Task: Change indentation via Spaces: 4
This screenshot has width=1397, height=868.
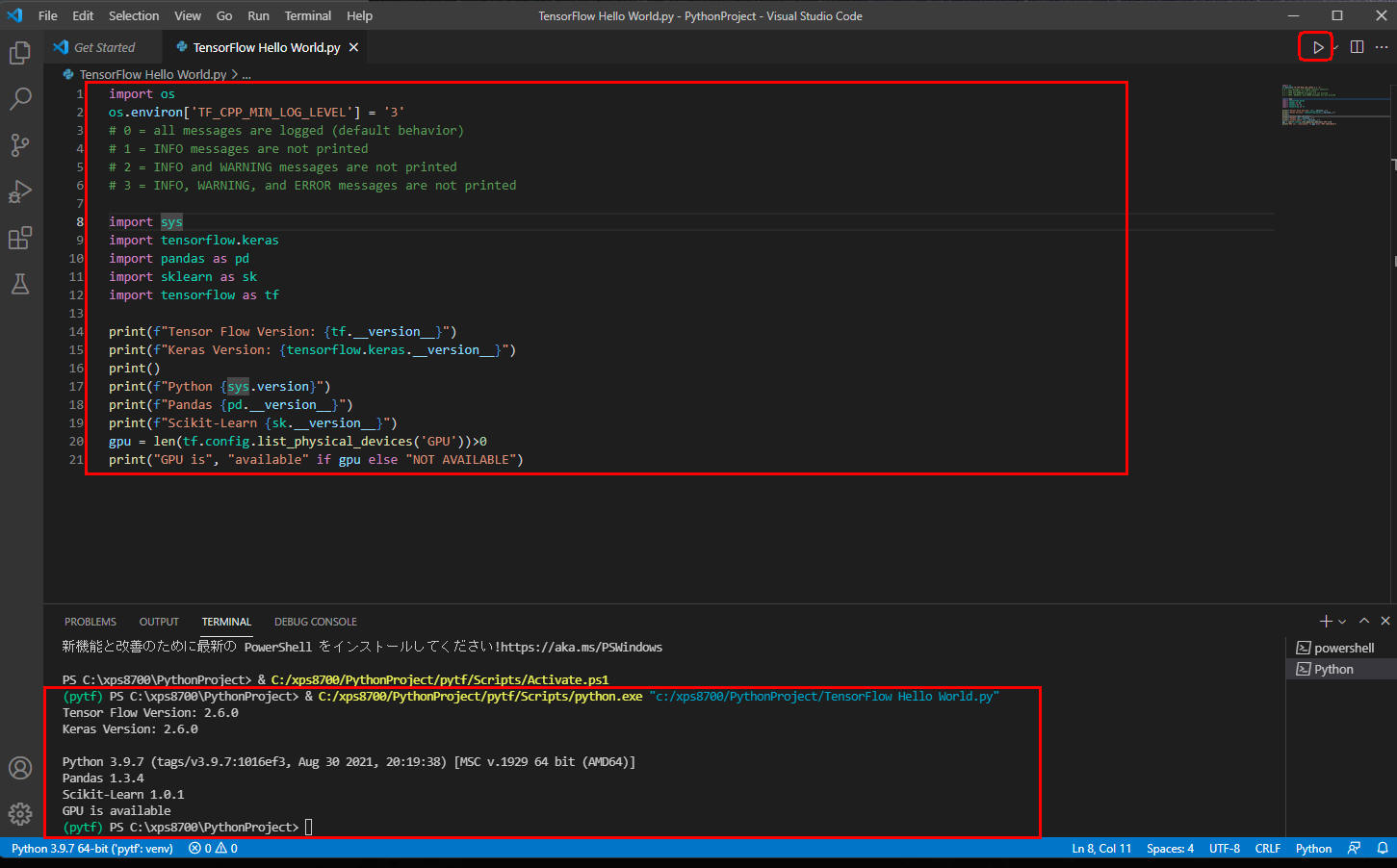Action: (x=1170, y=848)
